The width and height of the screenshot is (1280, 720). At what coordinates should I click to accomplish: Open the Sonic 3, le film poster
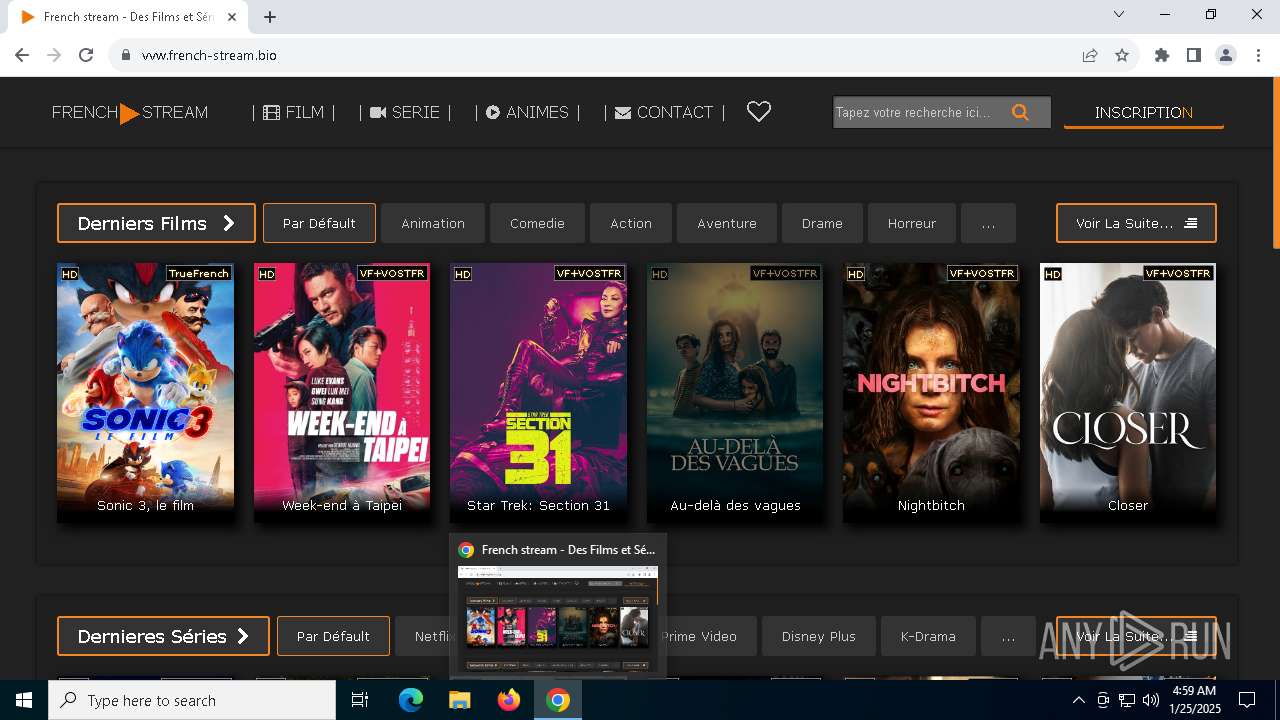click(x=145, y=392)
